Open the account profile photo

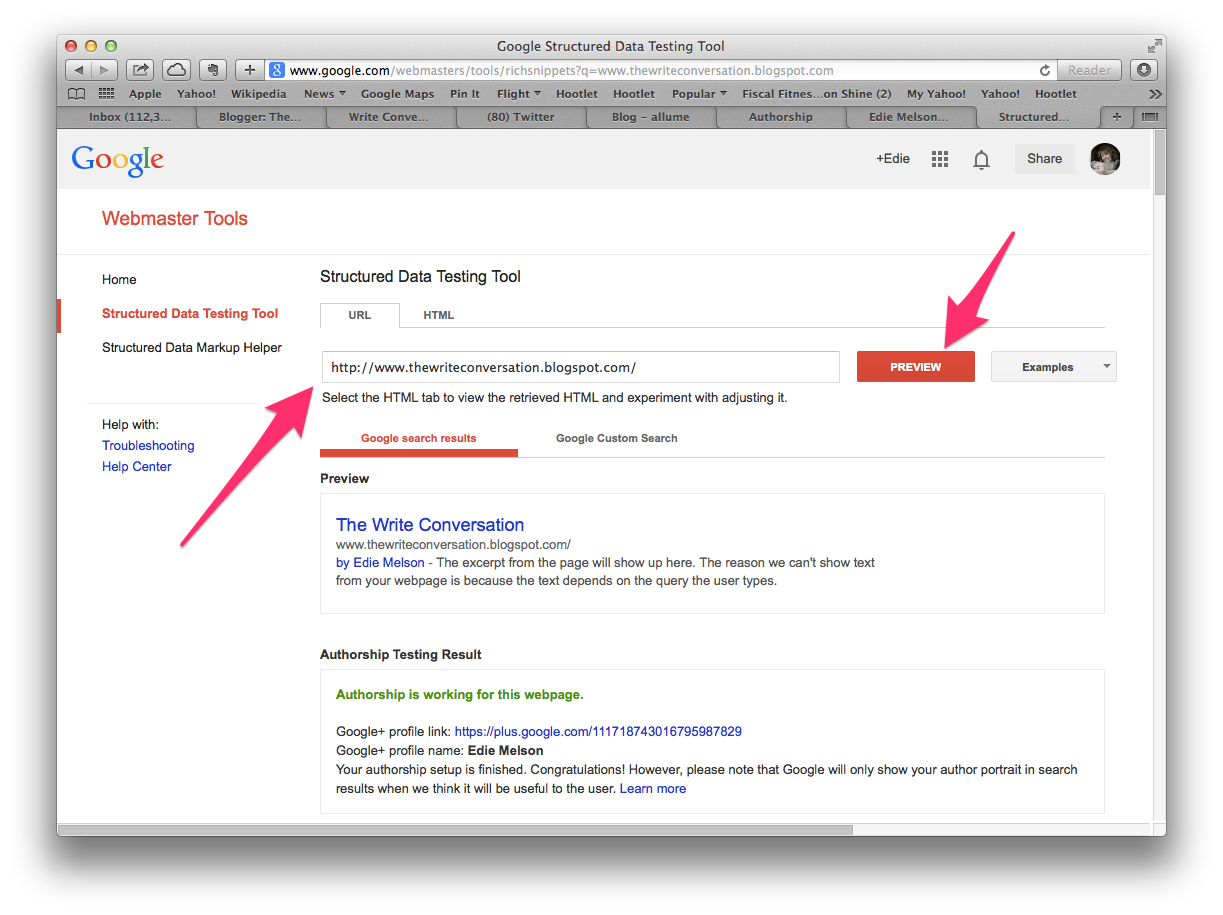[x=1105, y=158]
